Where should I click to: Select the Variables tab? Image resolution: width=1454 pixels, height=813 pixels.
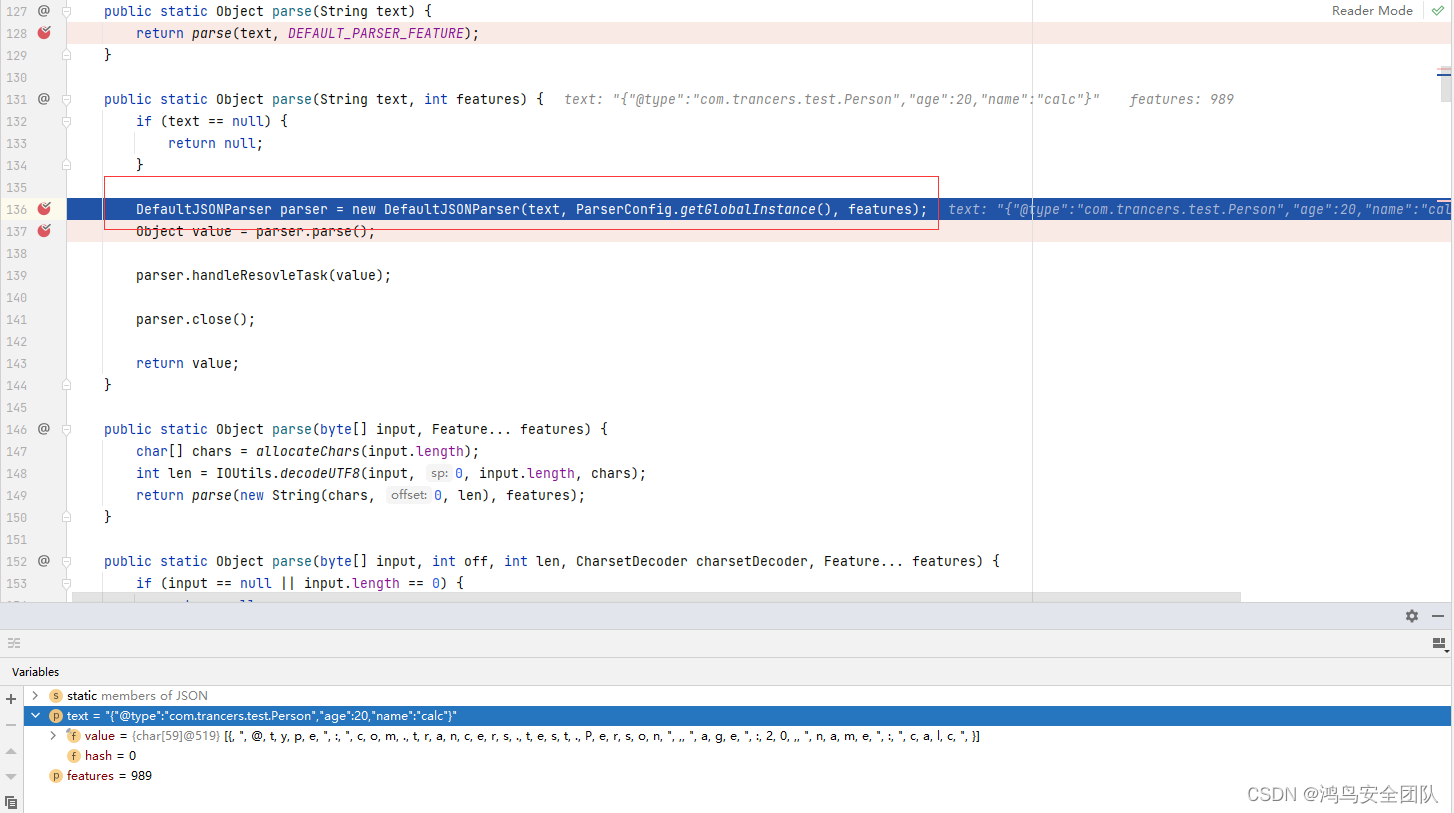click(35, 672)
